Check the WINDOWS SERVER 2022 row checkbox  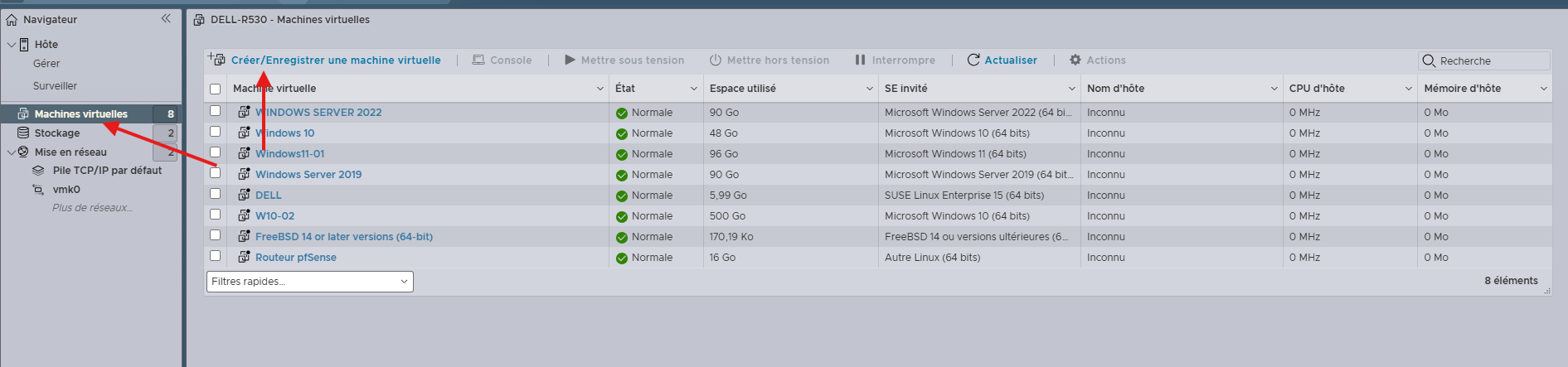(x=216, y=111)
